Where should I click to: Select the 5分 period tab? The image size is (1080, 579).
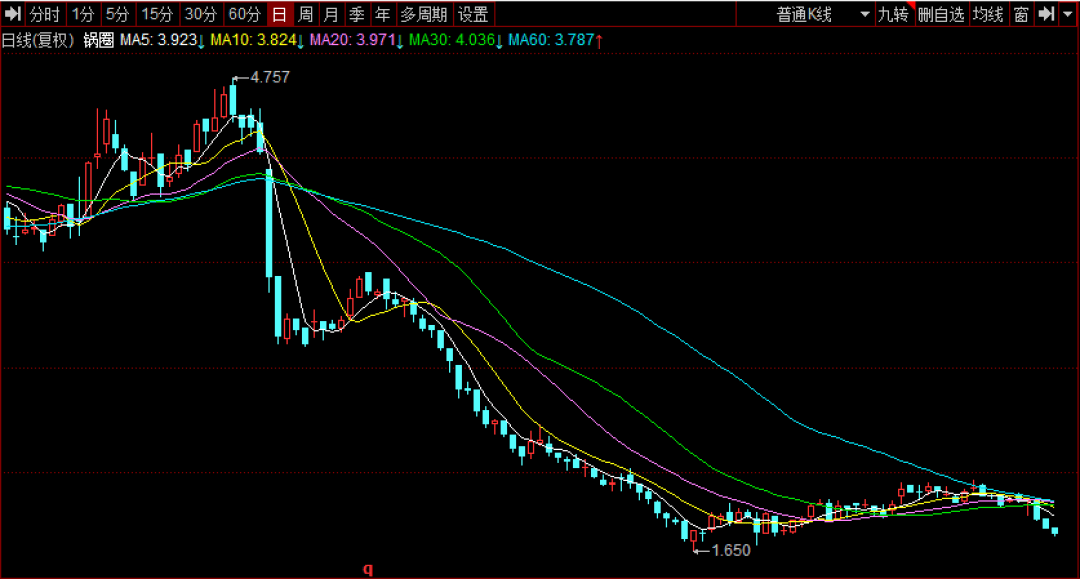pos(118,14)
